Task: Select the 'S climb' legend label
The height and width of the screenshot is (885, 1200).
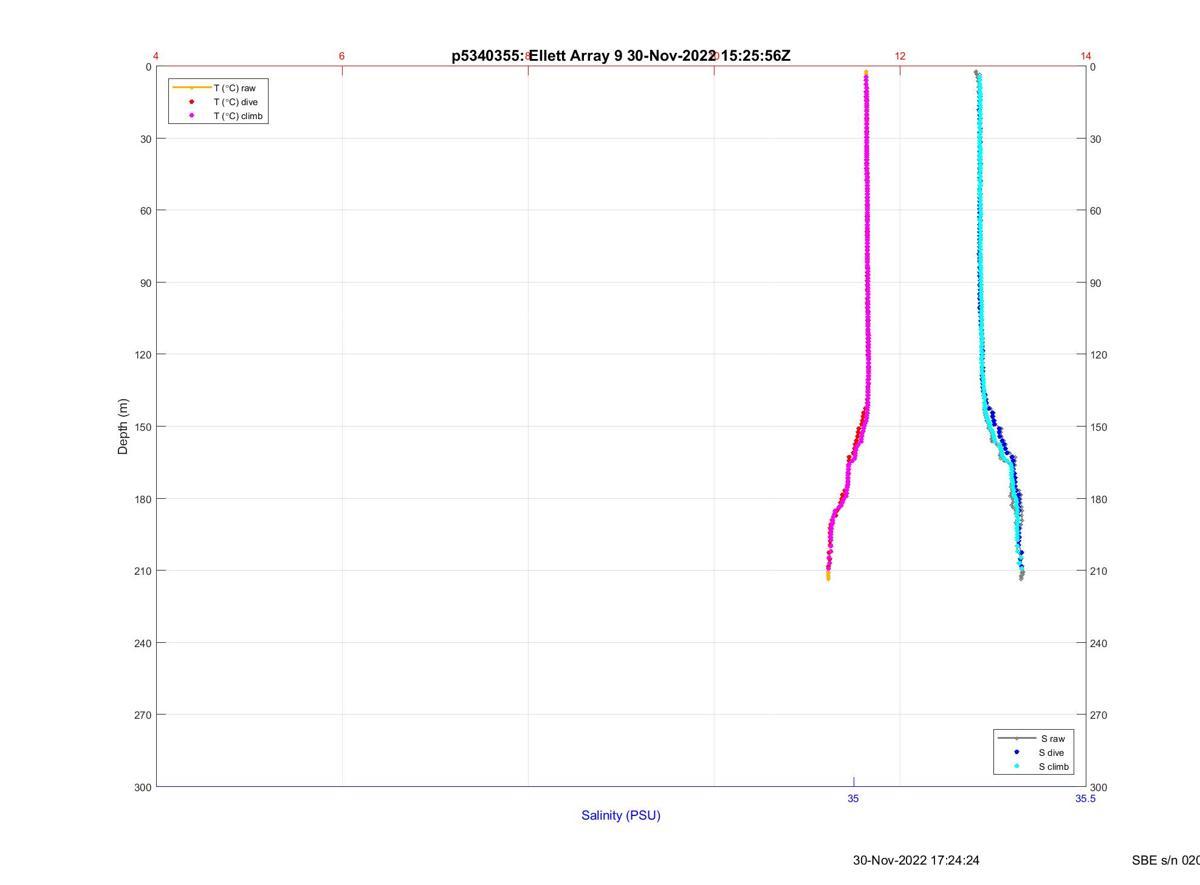Action: pyautogui.click(x=1054, y=767)
